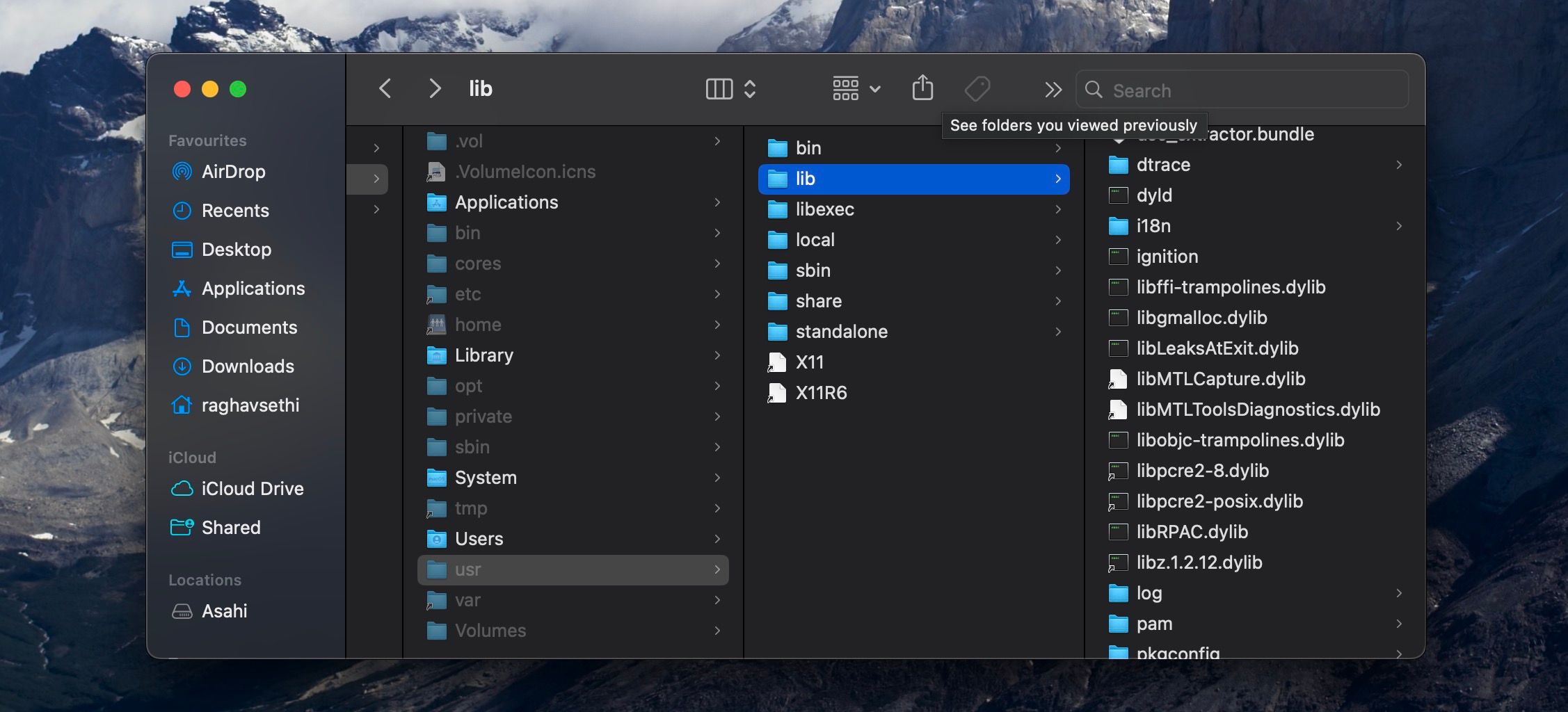Open iCloud Drive from the sidebar
This screenshot has width=1568, height=712.
tap(252, 488)
